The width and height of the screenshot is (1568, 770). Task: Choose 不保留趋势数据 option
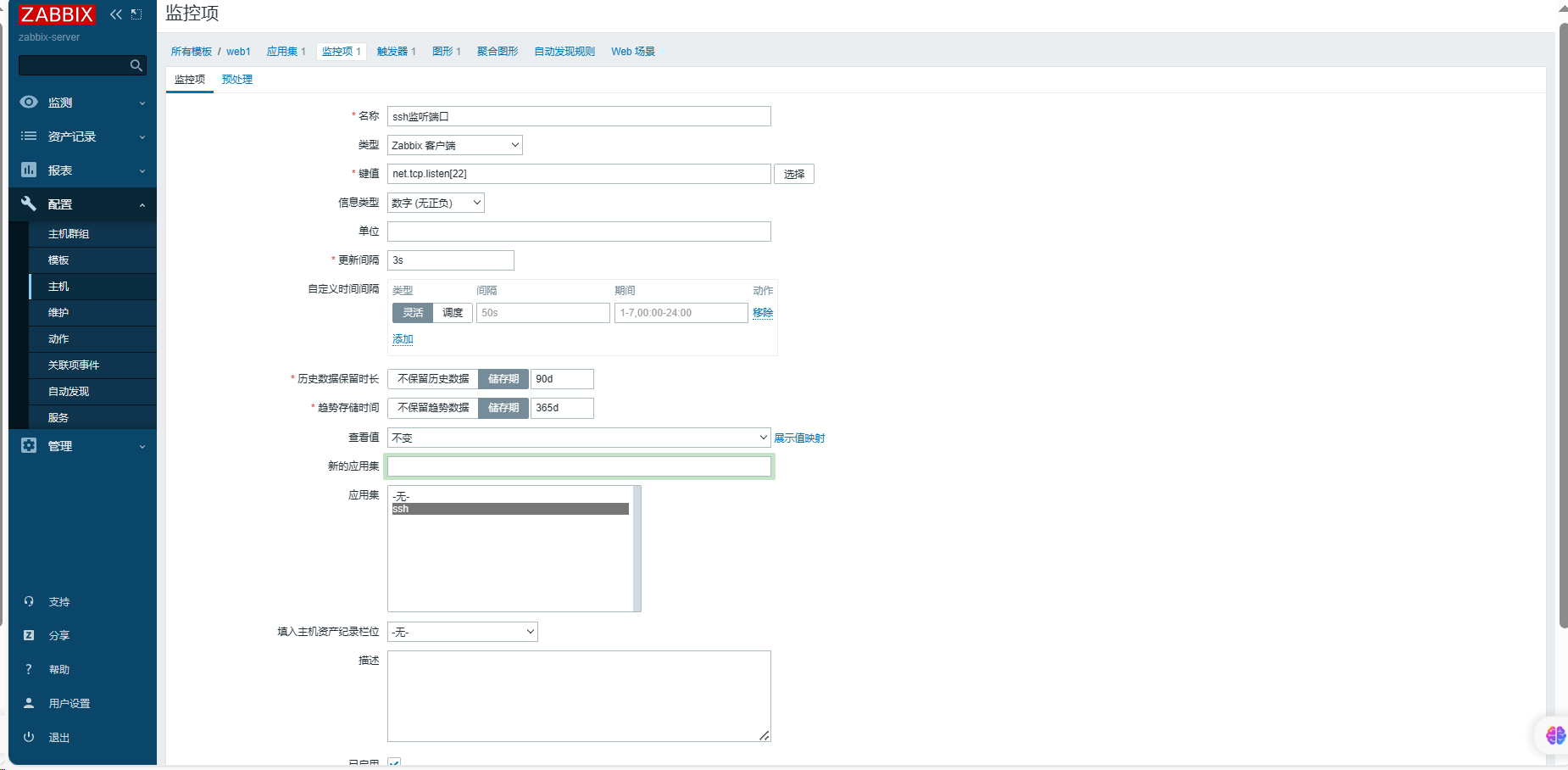(433, 408)
